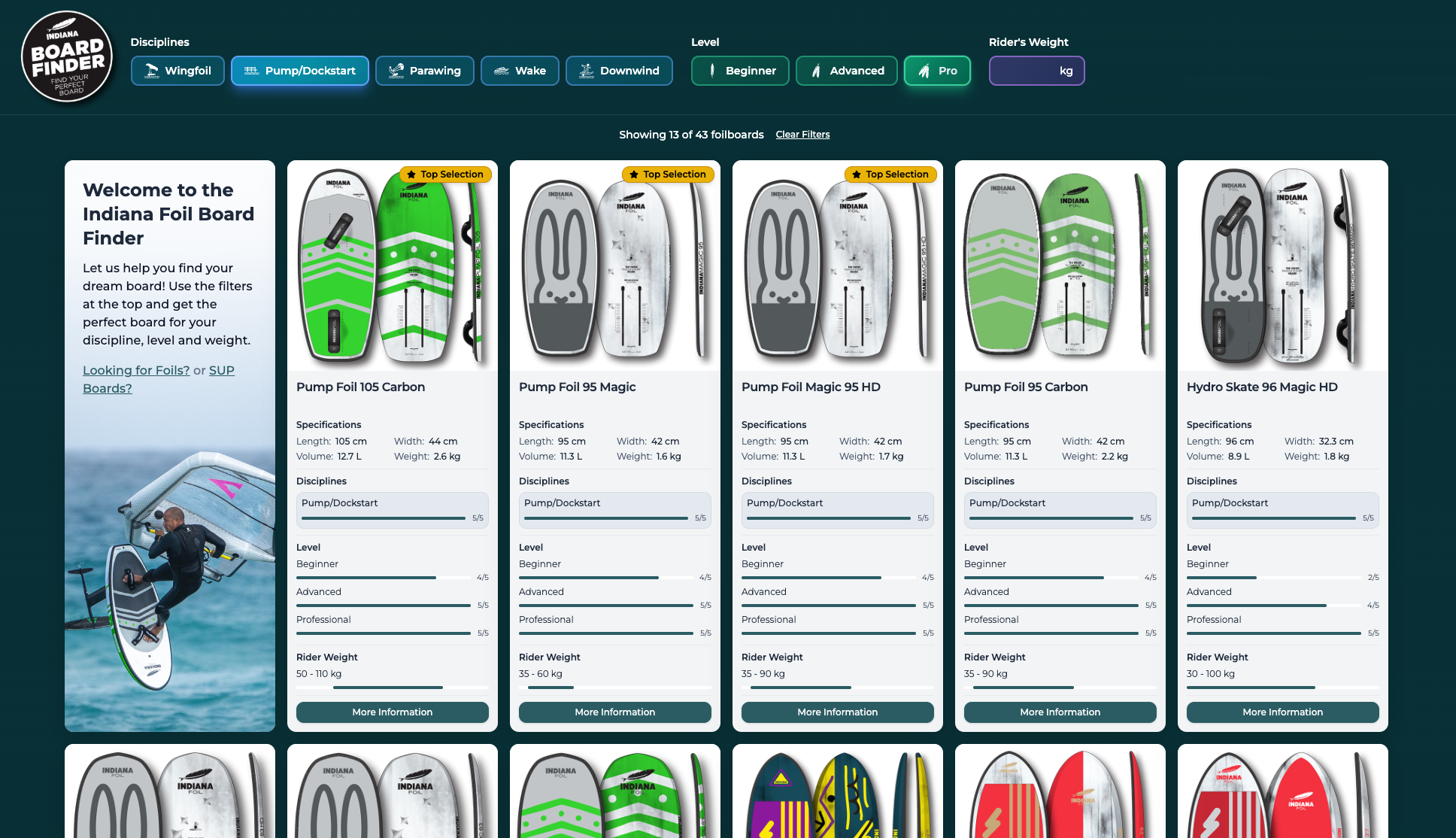Clear all filters

click(802, 135)
